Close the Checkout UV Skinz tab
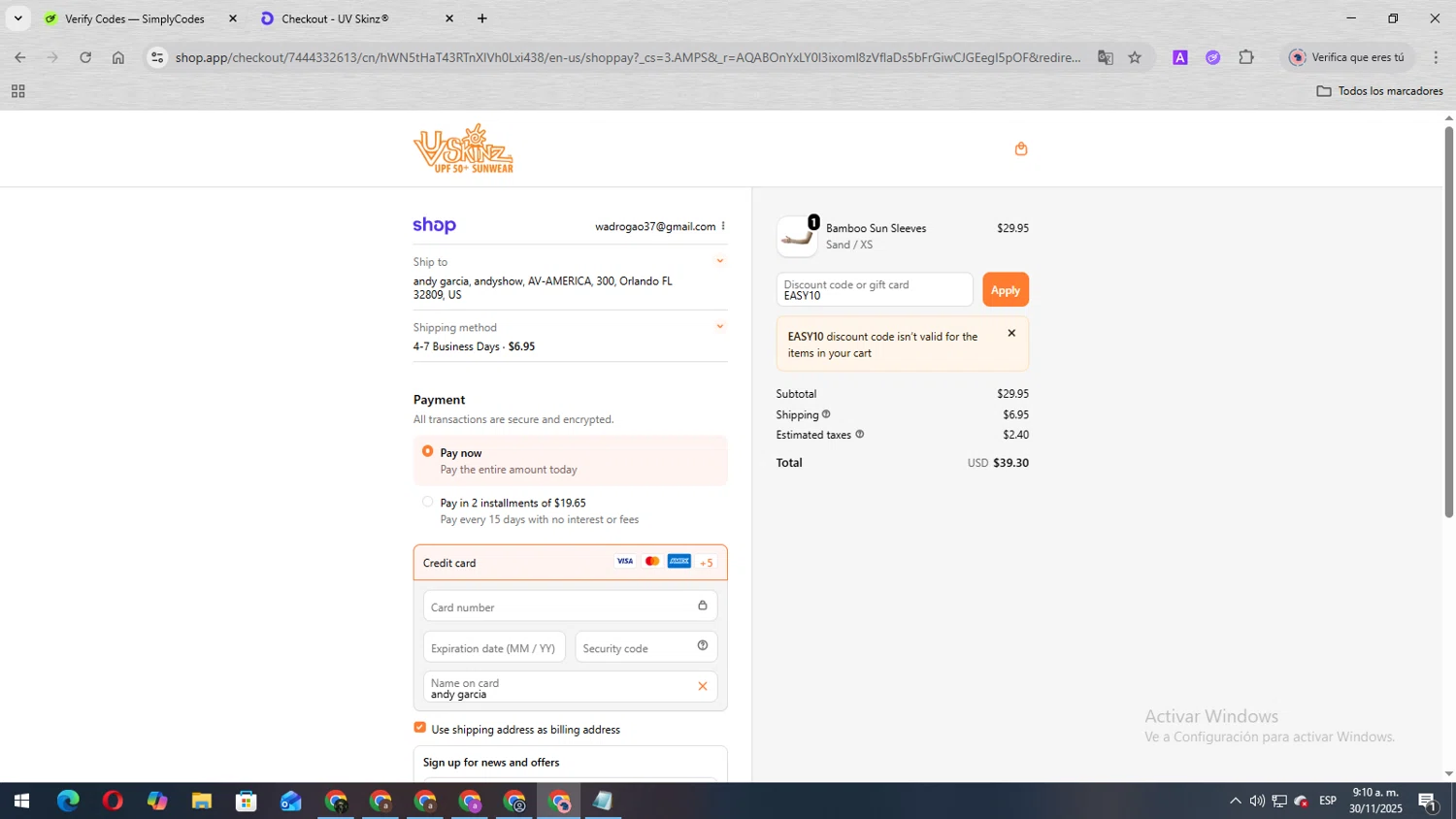 click(448, 18)
